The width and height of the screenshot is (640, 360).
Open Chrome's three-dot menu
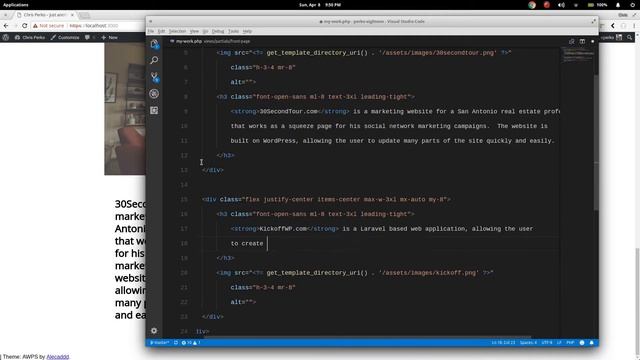click(x=635, y=26)
